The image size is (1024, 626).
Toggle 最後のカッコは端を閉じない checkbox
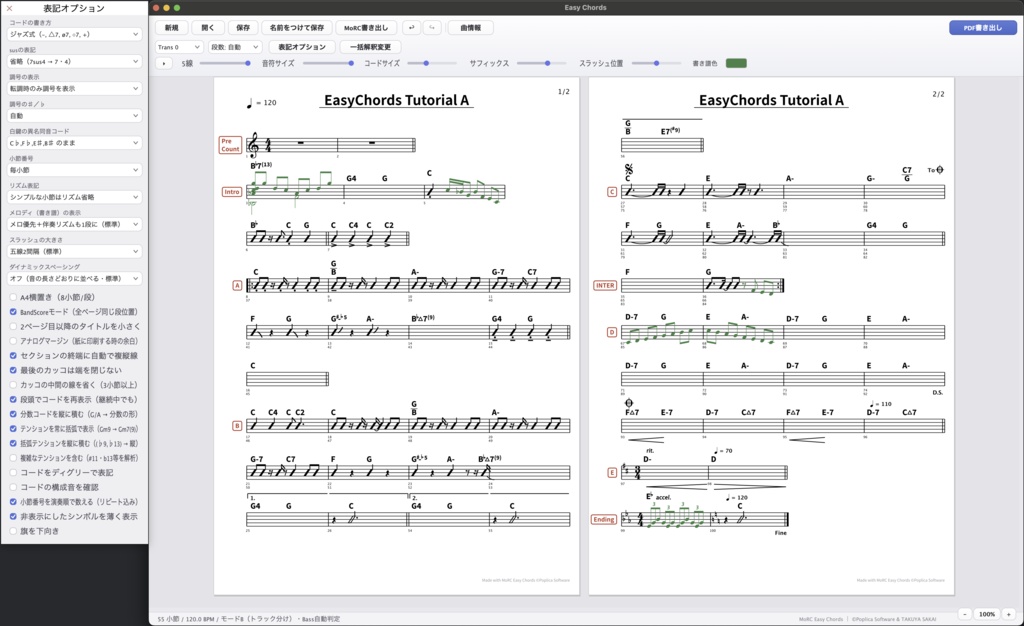[x=13, y=370]
